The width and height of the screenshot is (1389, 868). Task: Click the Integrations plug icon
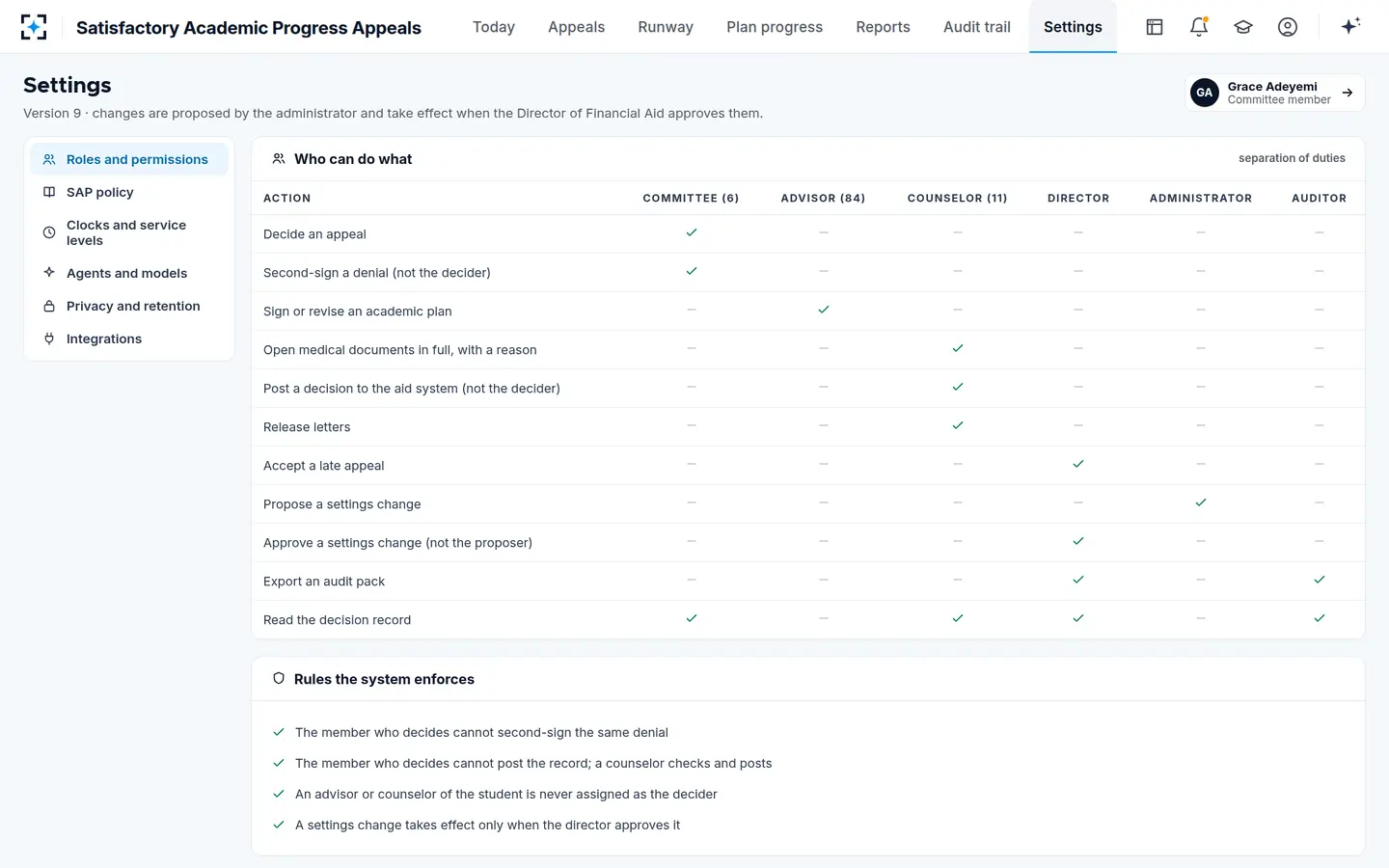tap(49, 339)
